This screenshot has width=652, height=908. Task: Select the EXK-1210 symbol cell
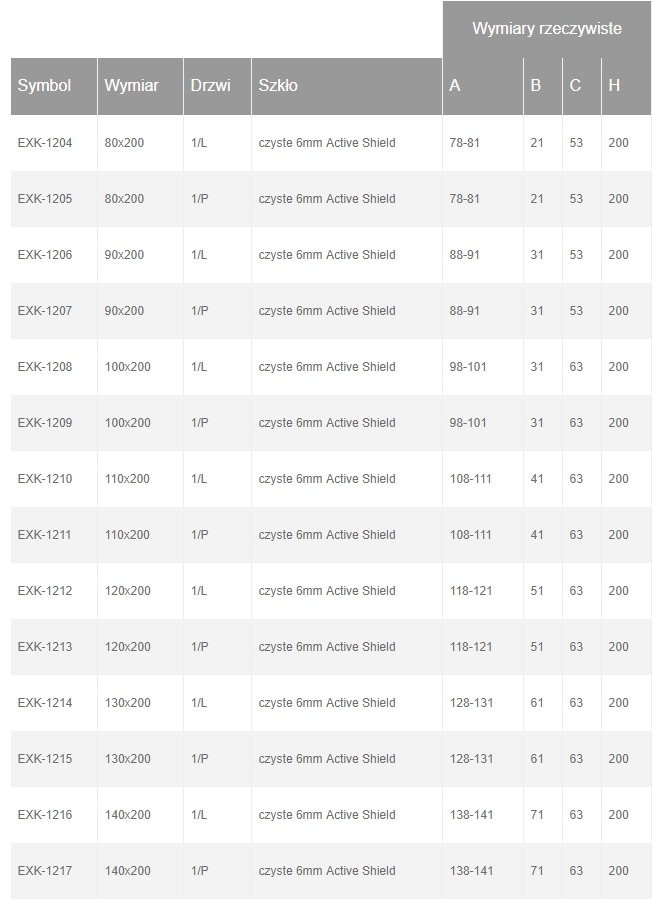click(45, 479)
